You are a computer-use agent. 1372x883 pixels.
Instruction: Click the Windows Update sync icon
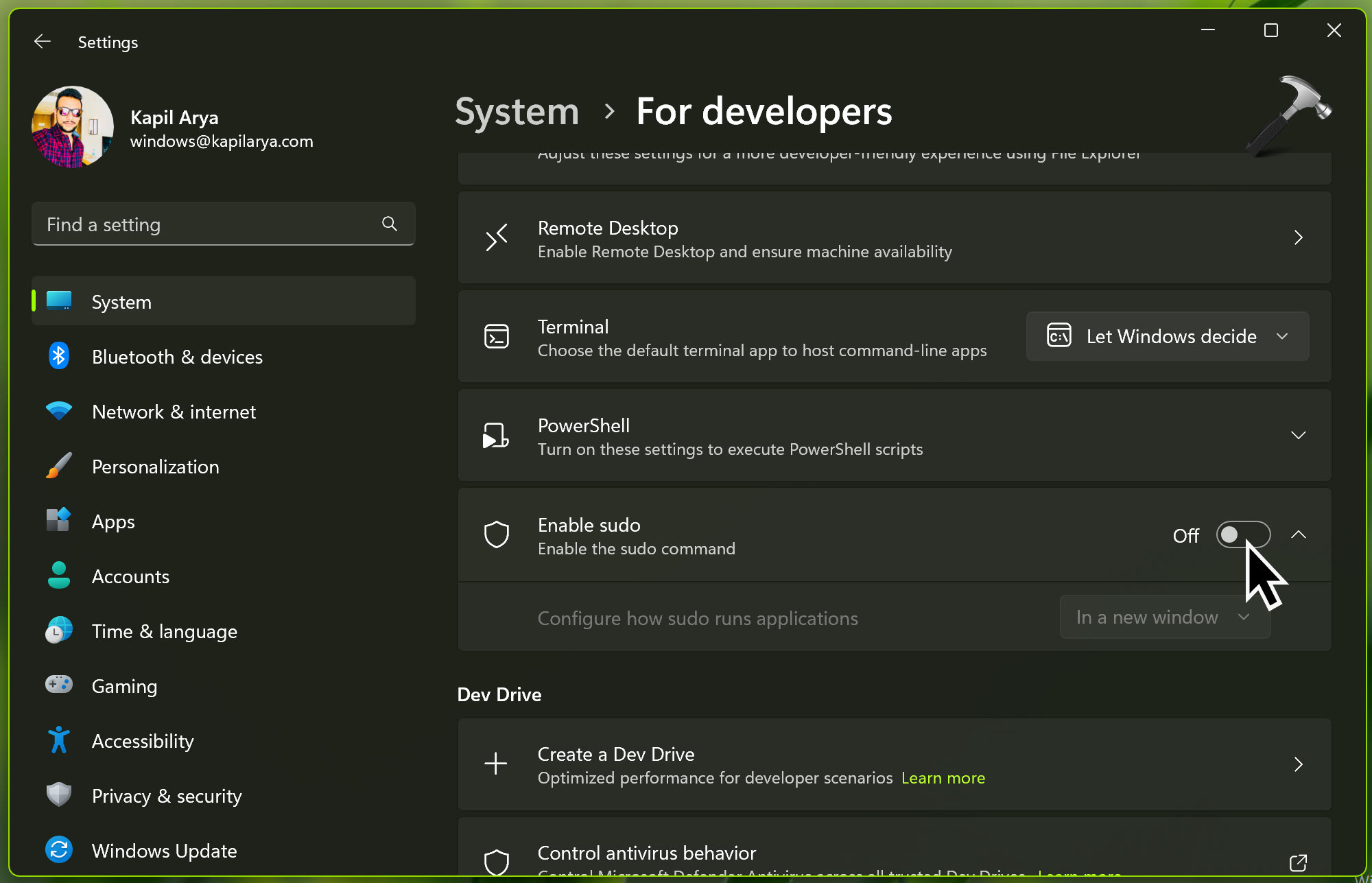(59, 849)
